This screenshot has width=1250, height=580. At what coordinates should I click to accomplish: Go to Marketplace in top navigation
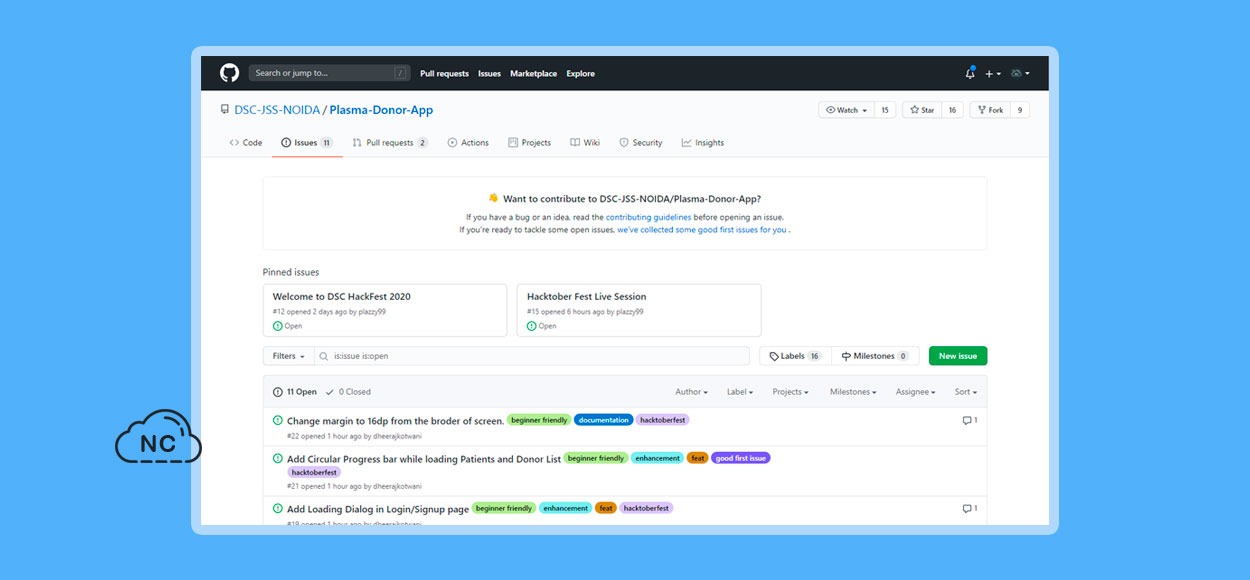[x=533, y=73]
